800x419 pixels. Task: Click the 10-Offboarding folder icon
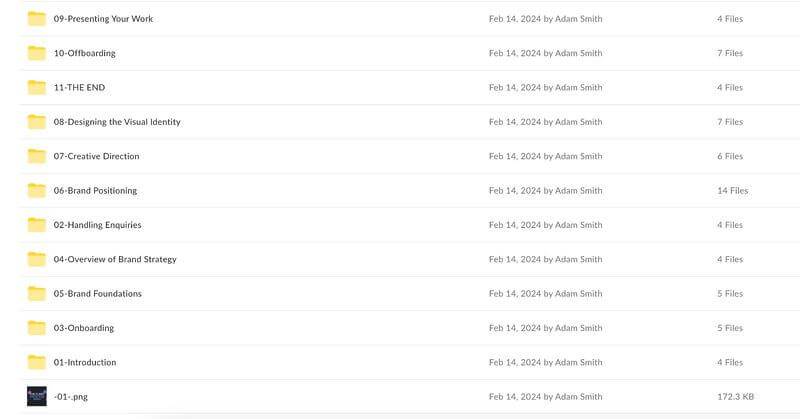(x=36, y=53)
